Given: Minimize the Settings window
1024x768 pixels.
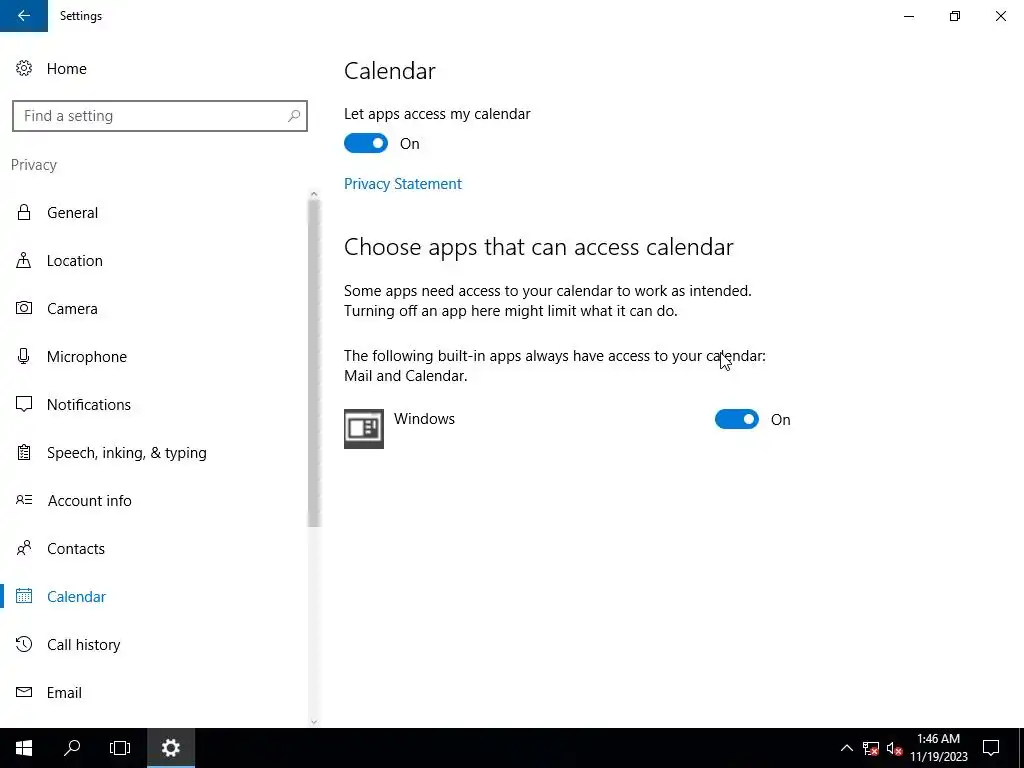Looking at the screenshot, I should [x=909, y=16].
